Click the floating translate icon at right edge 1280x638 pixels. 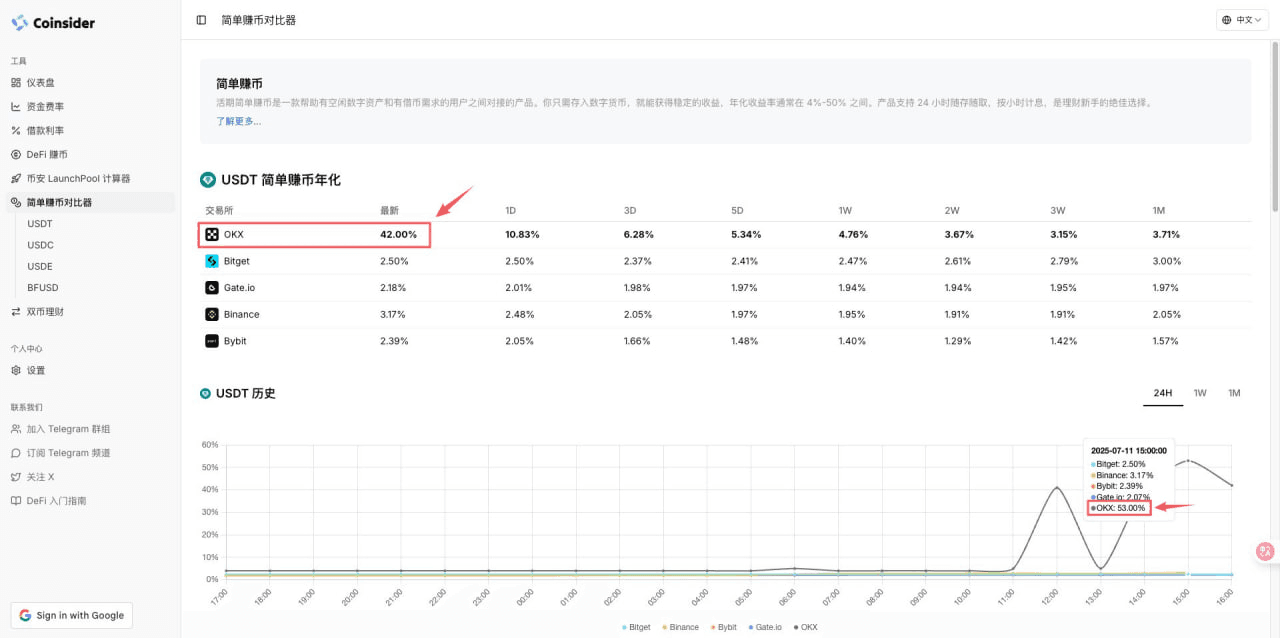(x=1266, y=551)
